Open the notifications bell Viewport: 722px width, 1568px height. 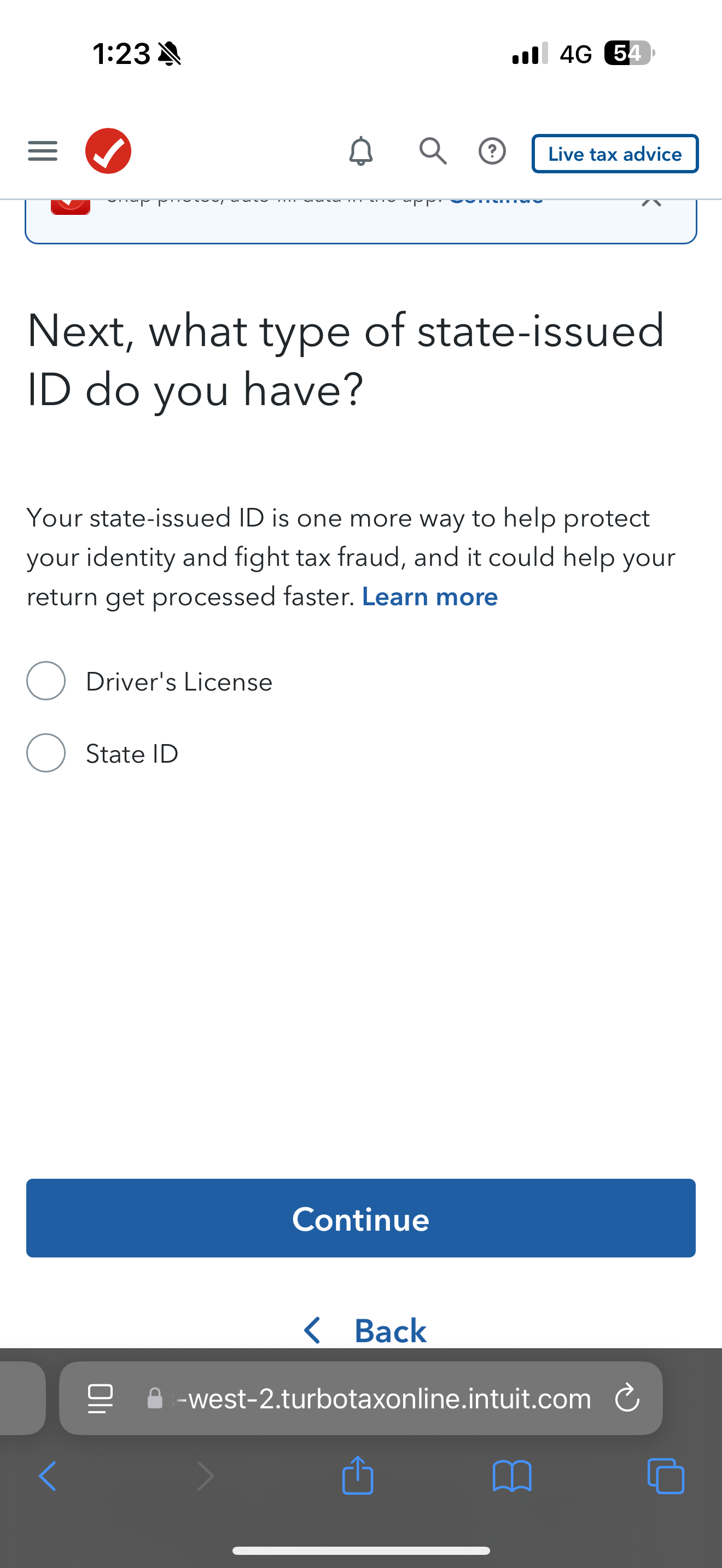[x=360, y=151]
